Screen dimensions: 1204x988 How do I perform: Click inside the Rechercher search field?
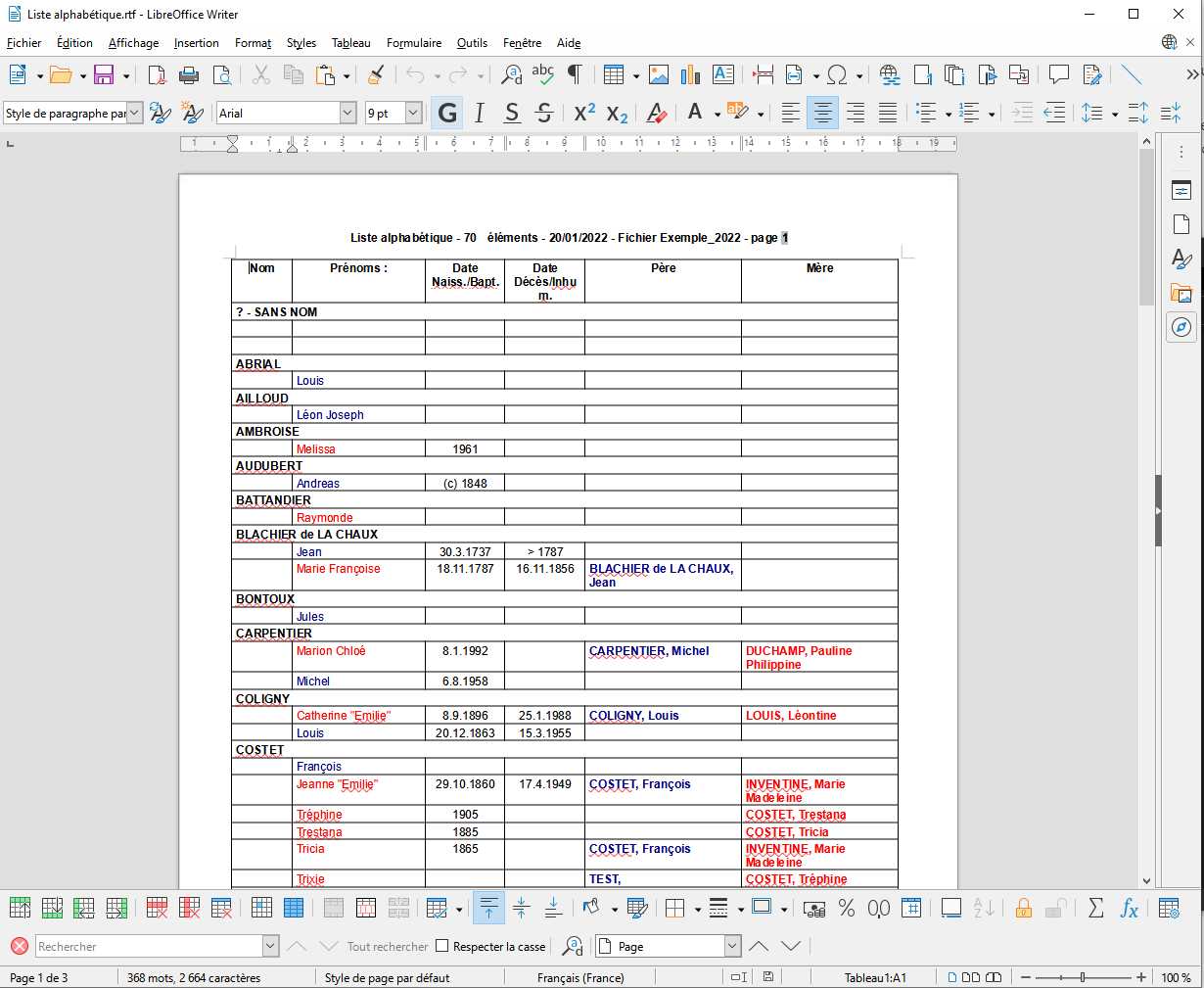click(152, 945)
